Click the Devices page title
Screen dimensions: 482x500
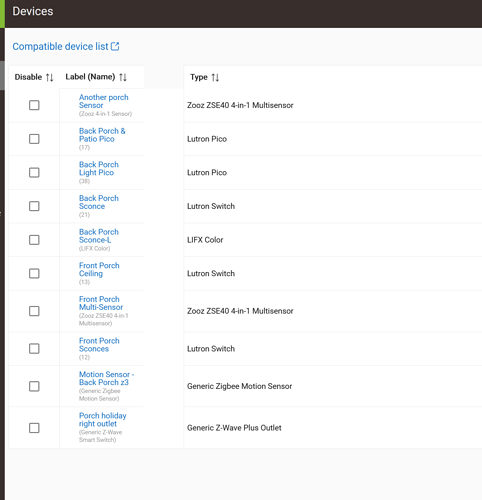tap(33, 11)
